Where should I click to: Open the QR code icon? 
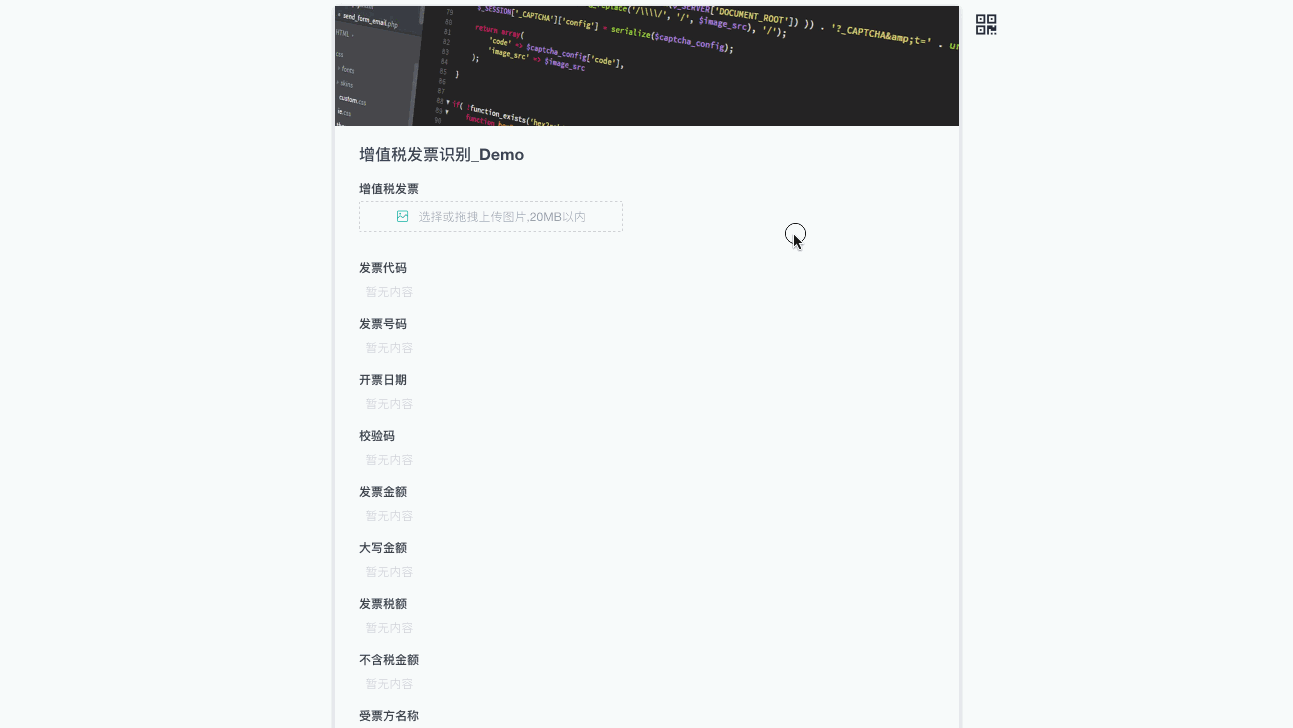[x=986, y=25]
